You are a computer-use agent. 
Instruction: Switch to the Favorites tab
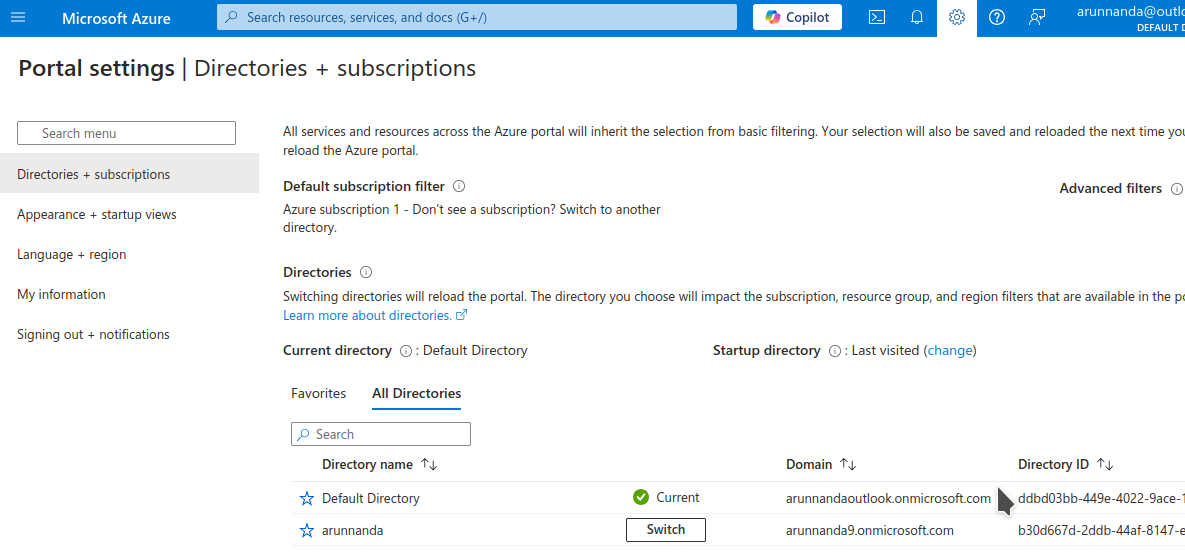[318, 393]
